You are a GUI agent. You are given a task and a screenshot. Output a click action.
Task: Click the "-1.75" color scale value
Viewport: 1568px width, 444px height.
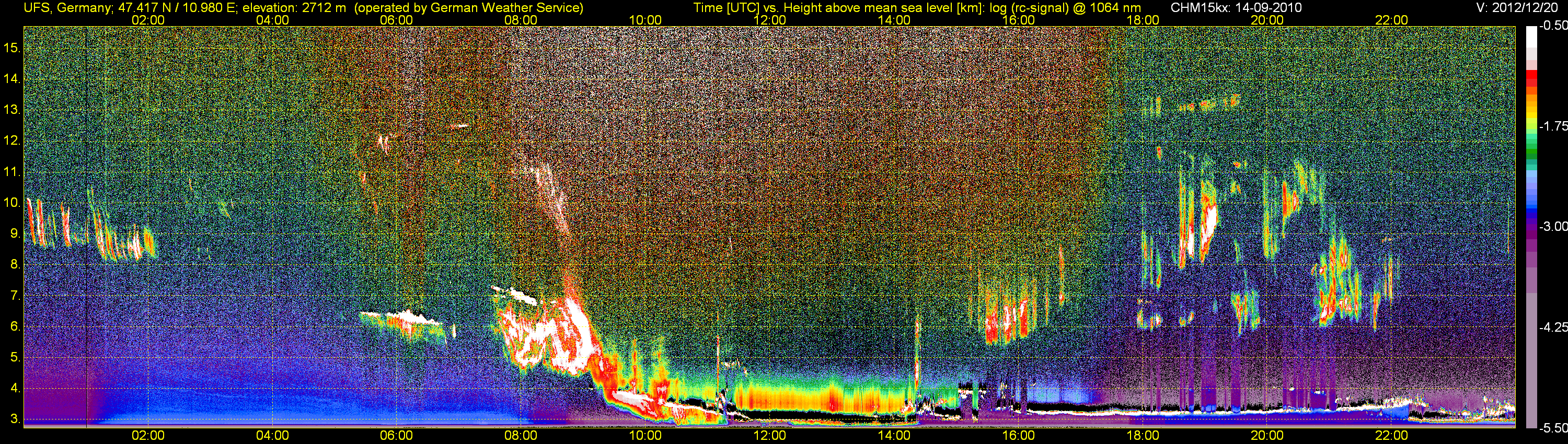(1553, 126)
